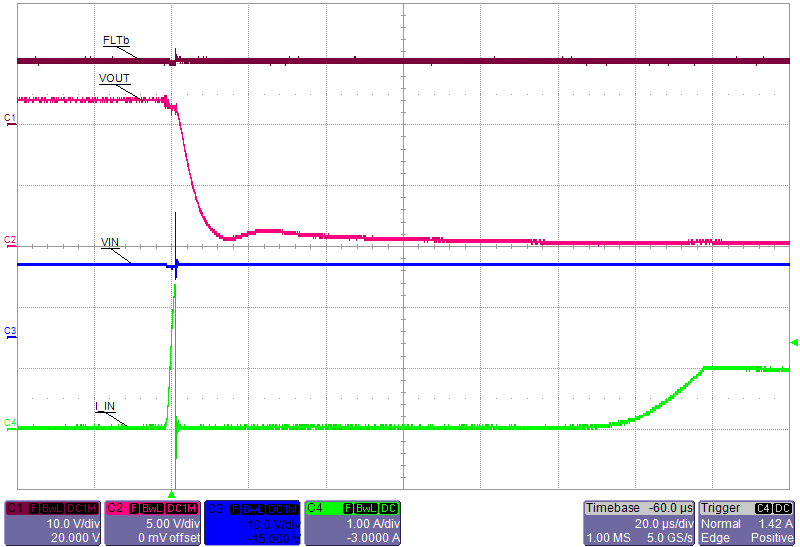Select the I_IN trace label
Viewport: 800px width, 547px height.
105,406
